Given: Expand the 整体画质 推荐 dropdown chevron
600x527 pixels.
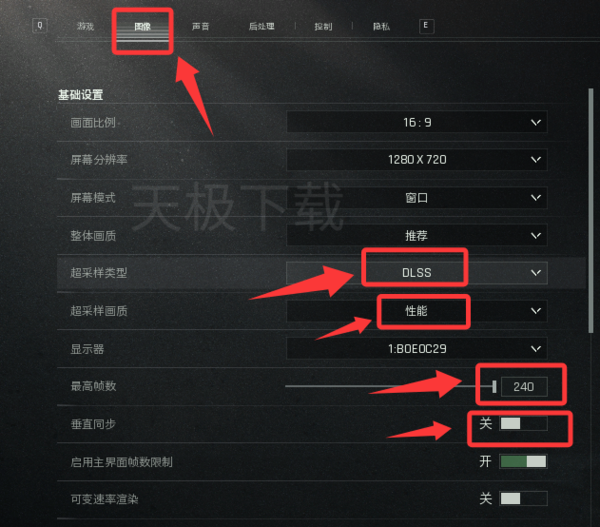Looking at the screenshot, I should tap(536, 235).
